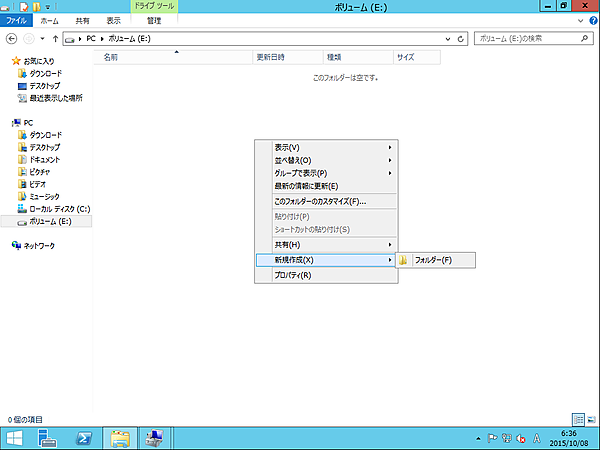Open ドキュメント folder in navigation pane
This screenshot has width=600, height=450.
[x=39, y=160]
